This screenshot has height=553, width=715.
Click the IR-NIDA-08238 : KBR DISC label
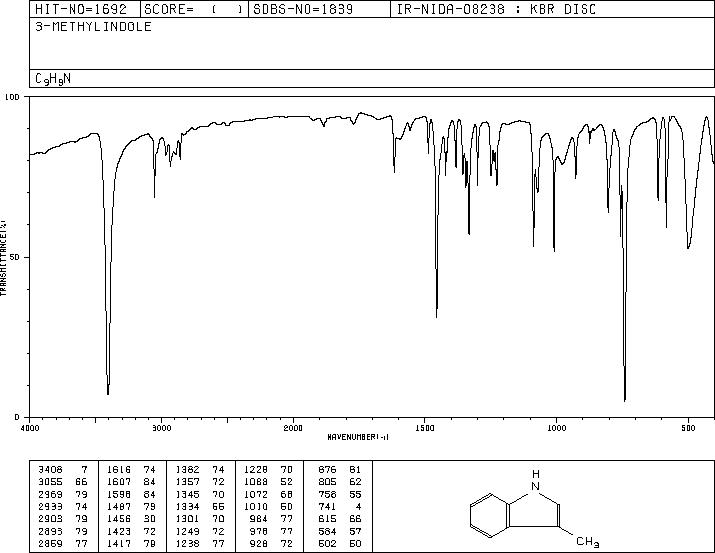pos(496,9)
